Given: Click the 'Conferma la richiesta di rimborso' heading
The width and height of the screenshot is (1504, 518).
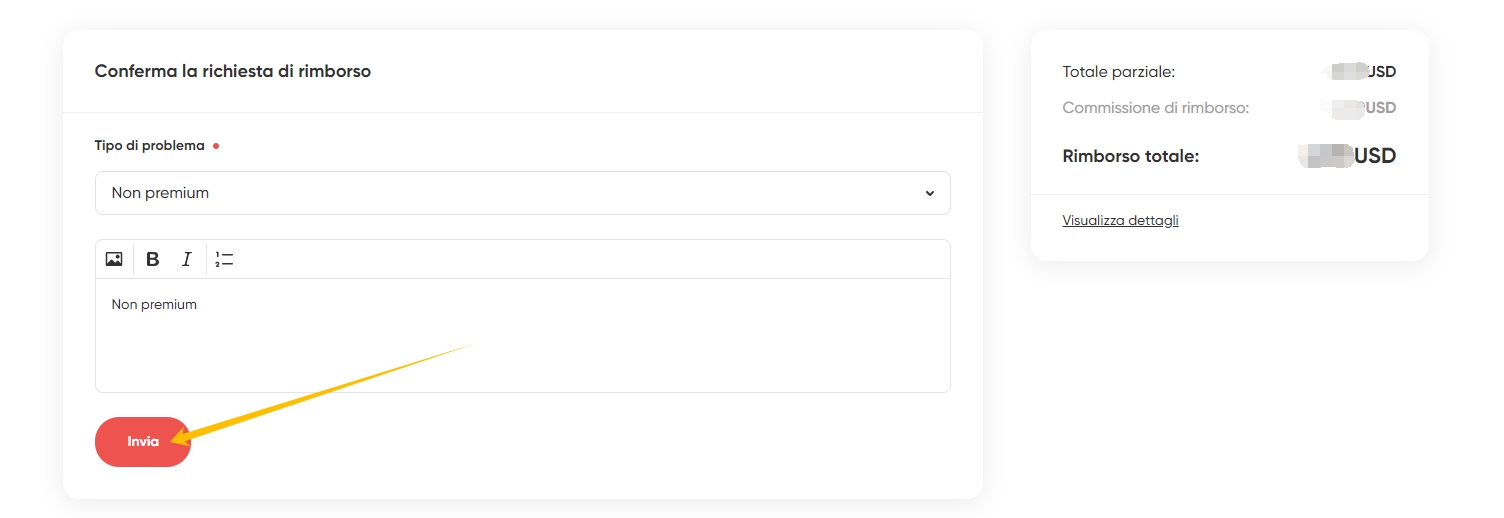Looking at the screenshot, I should 233,72.
